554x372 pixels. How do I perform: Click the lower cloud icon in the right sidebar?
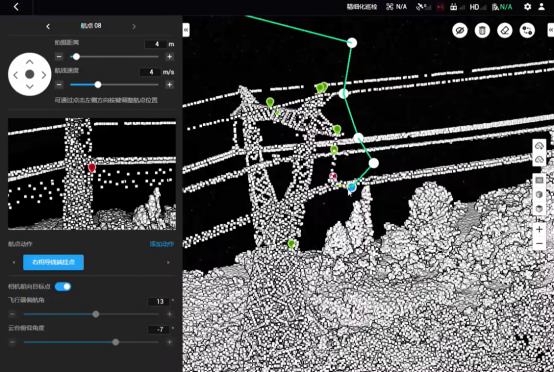point(539,160)
